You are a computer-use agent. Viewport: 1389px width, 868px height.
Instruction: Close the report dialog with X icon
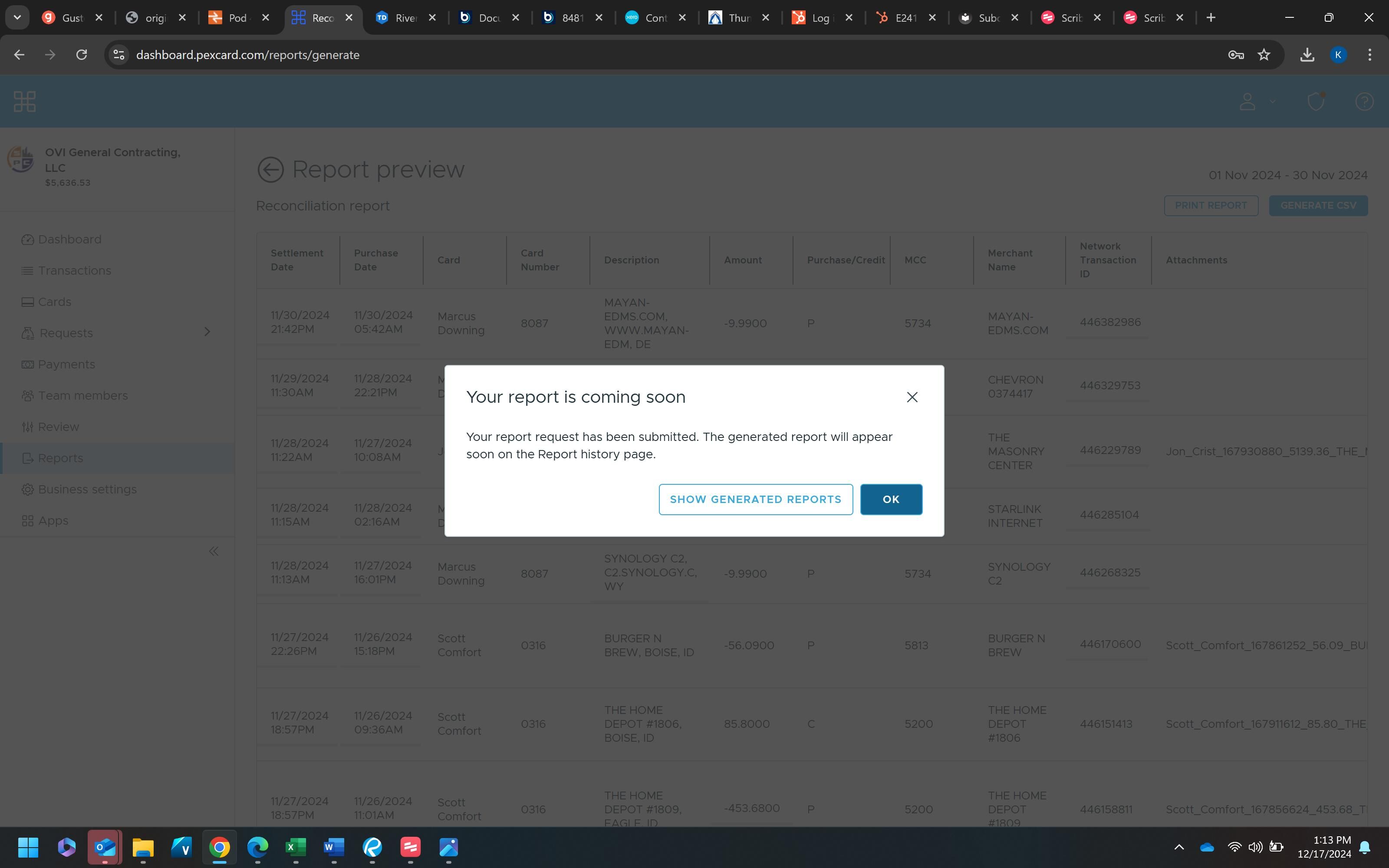pyautogui.click(x=912, y=397)
